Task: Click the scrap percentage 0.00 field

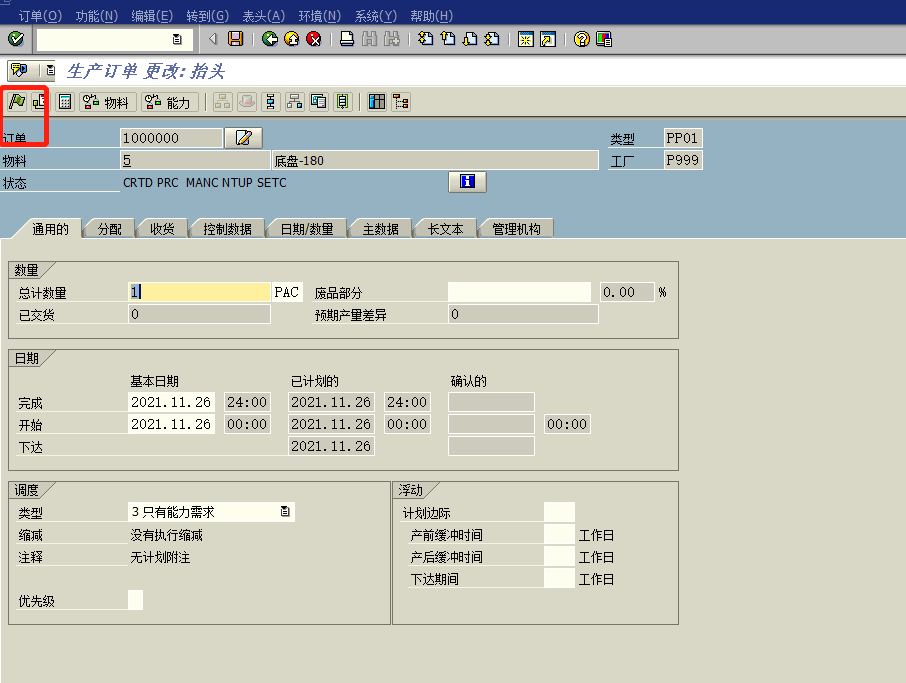Action: 627,292
